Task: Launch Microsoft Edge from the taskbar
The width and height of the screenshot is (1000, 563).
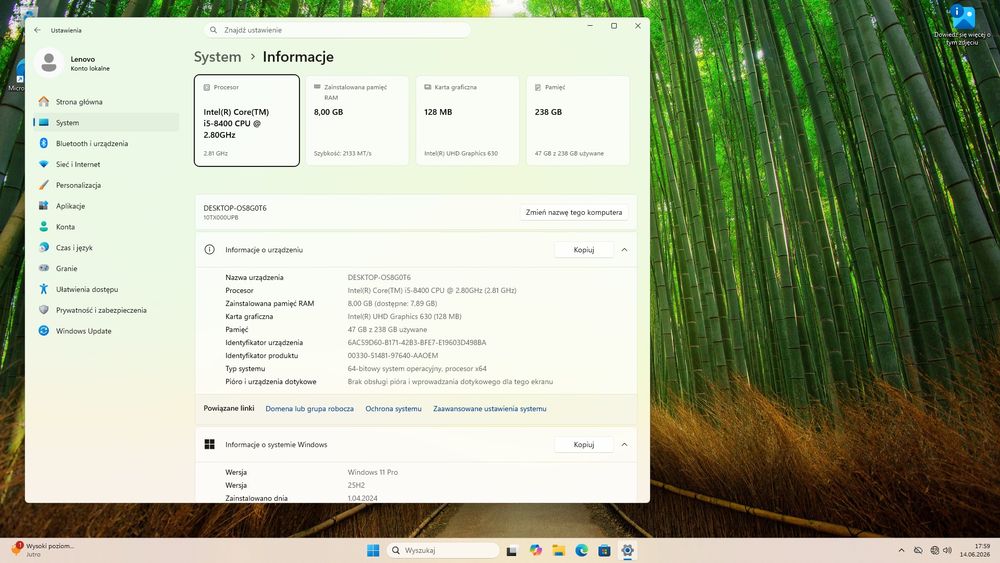Action: tap(582, 550)
